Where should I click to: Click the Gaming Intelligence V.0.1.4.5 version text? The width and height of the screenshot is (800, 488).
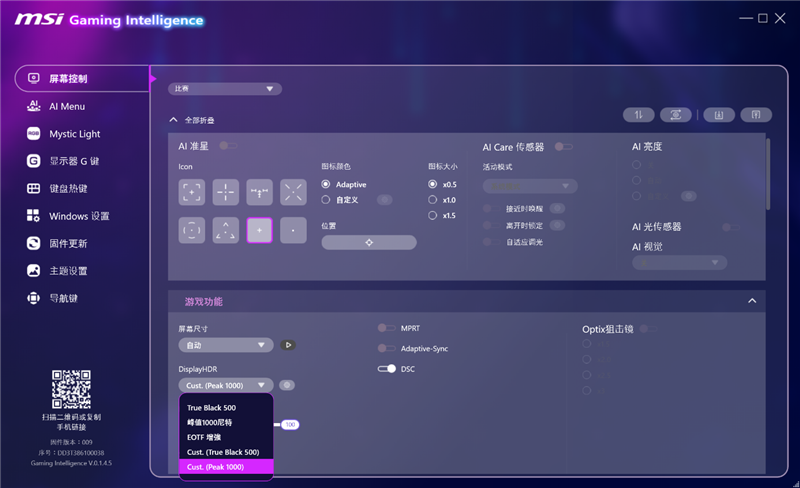(x=71, y=463)
